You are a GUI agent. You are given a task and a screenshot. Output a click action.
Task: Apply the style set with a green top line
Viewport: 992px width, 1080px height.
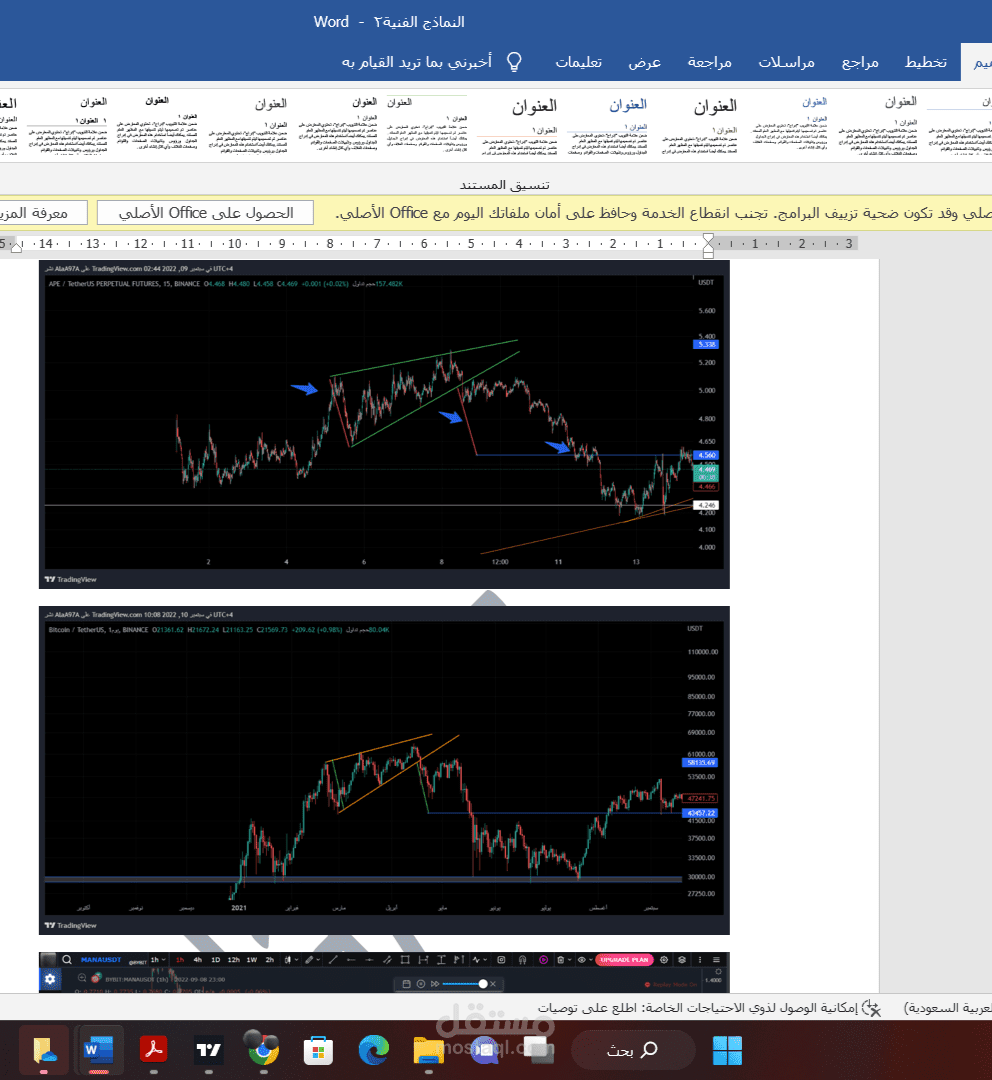(x=427, y=126)
